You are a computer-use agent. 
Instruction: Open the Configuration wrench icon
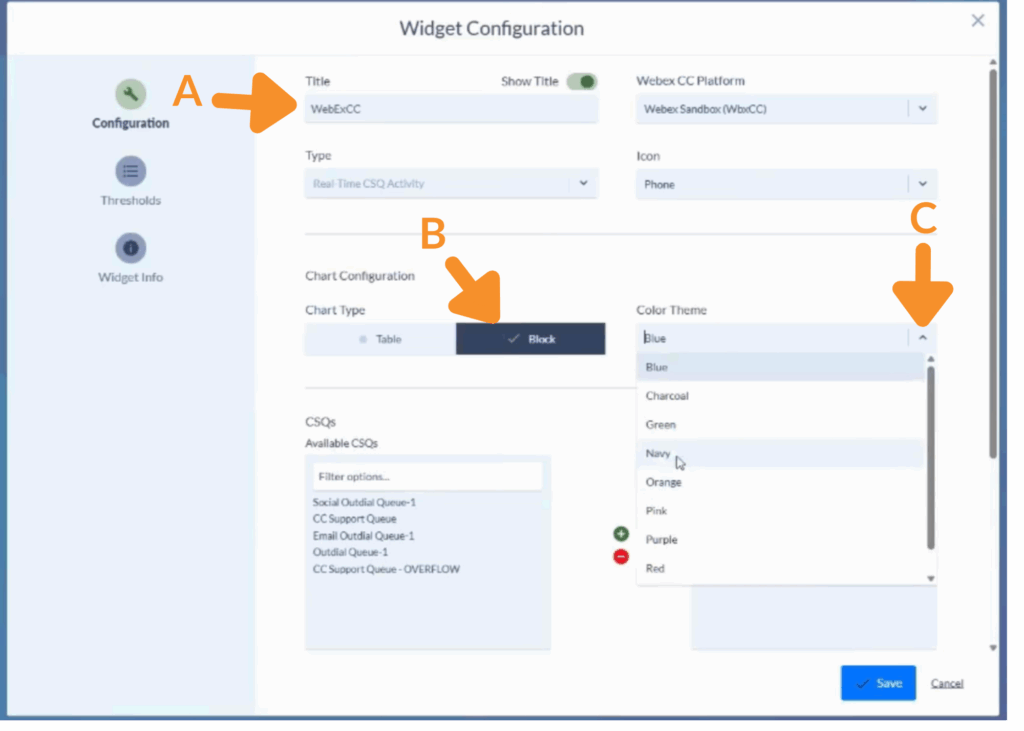click(130, 95)
